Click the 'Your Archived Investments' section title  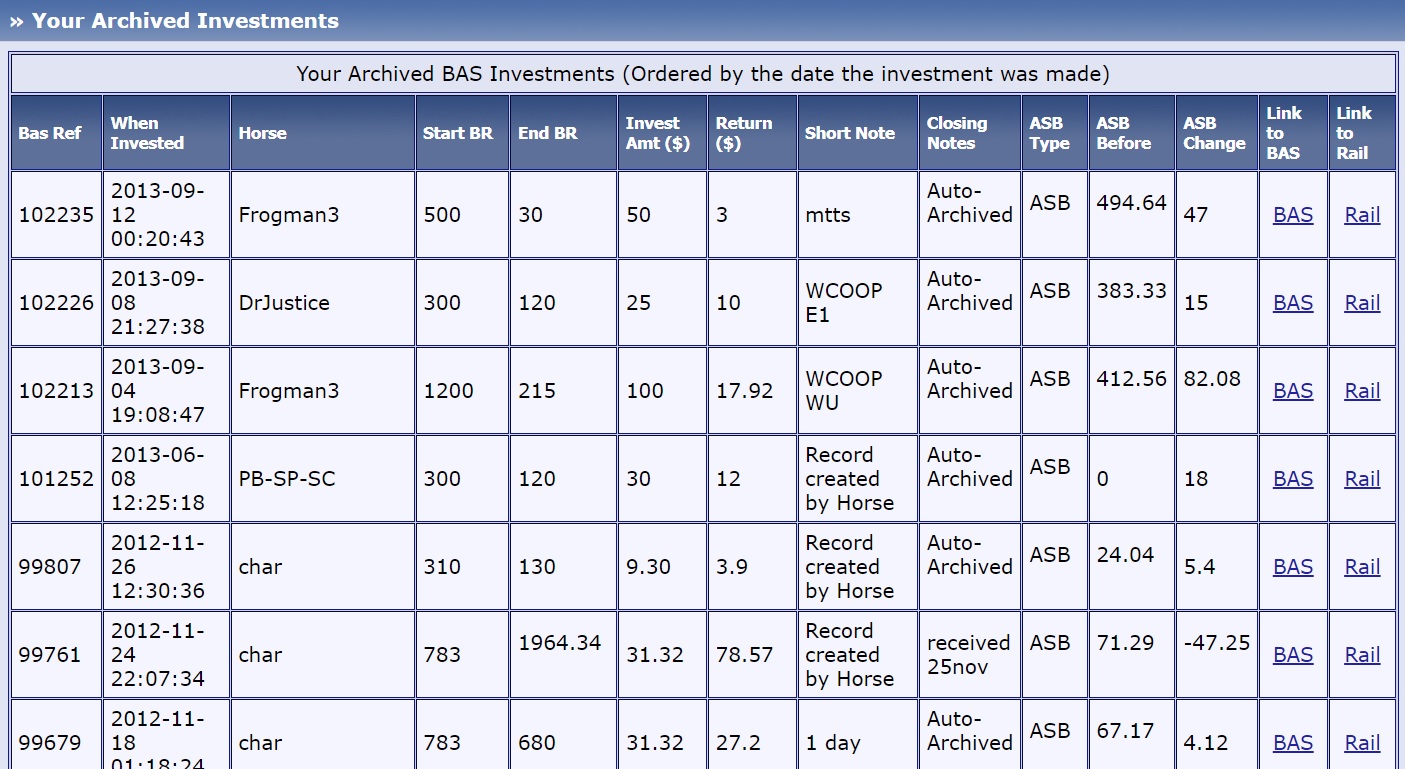185,21
